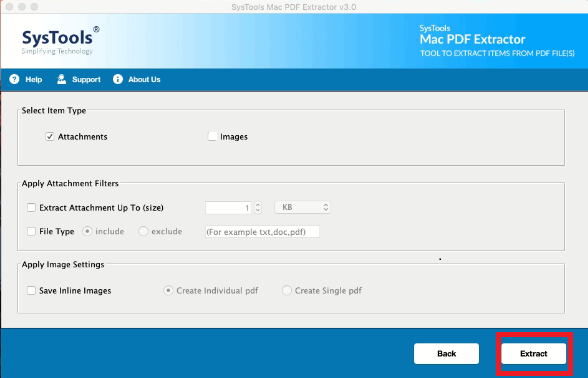
Task: Click the About Us info icon
Action: (118, 79)
